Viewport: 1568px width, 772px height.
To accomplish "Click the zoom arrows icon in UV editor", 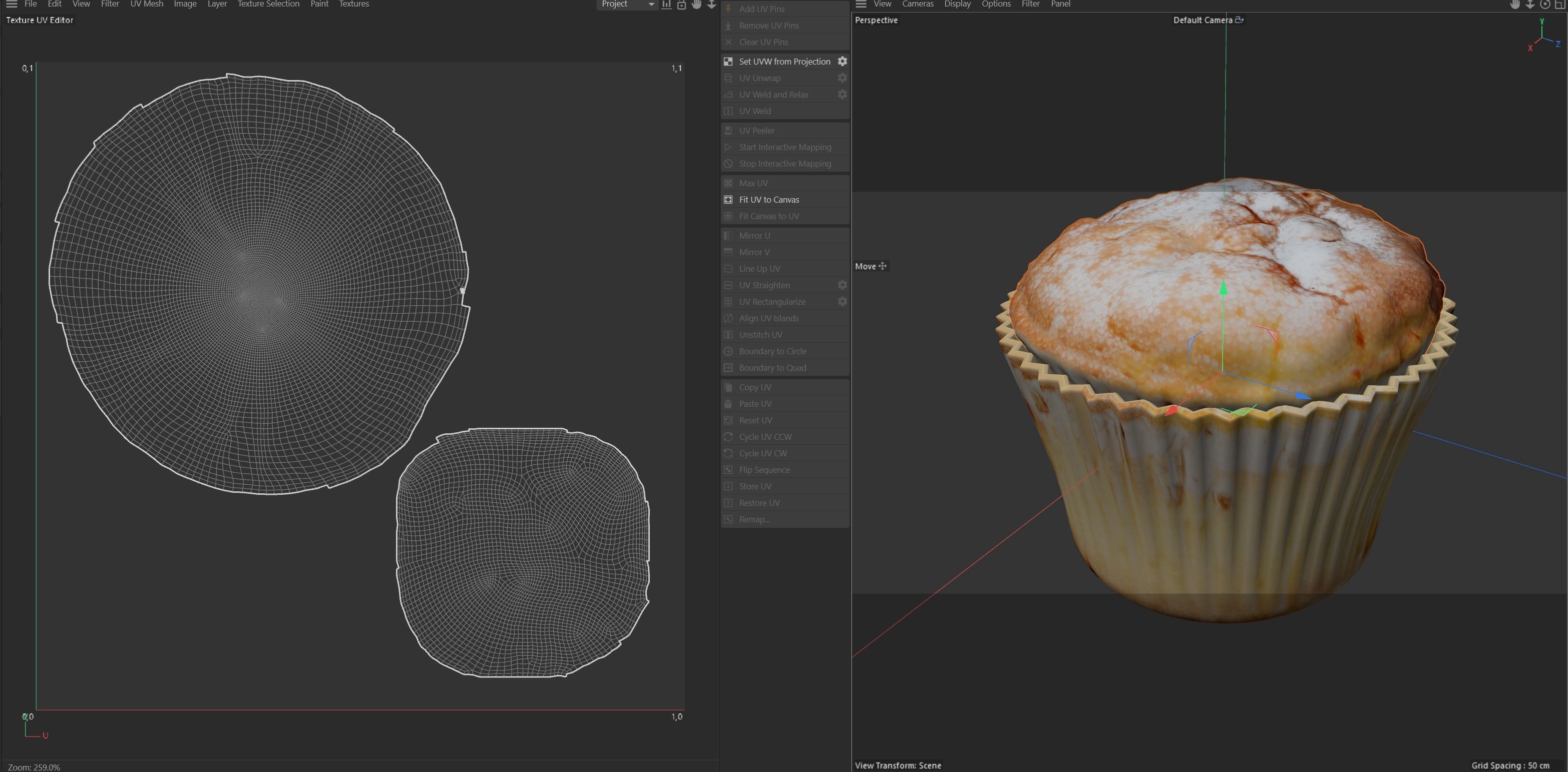I will coord(711,5).
